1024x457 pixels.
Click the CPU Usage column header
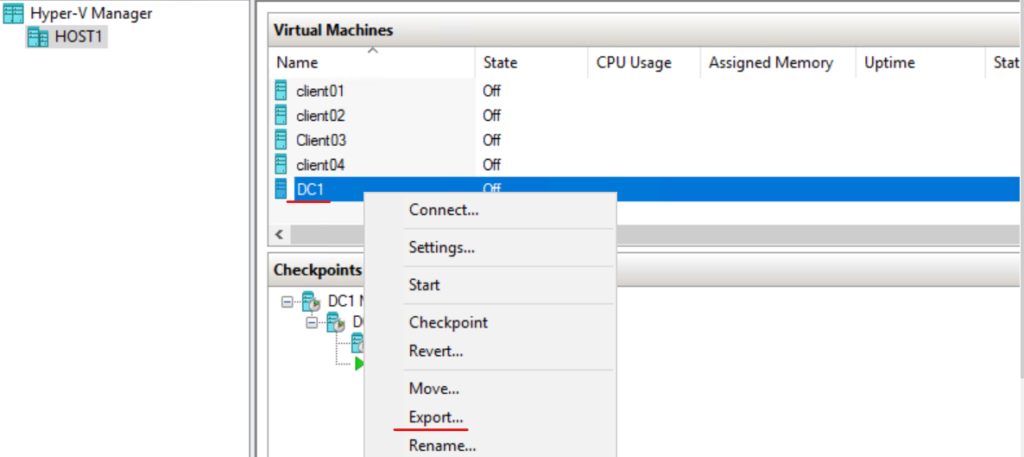tap(634, 63)
